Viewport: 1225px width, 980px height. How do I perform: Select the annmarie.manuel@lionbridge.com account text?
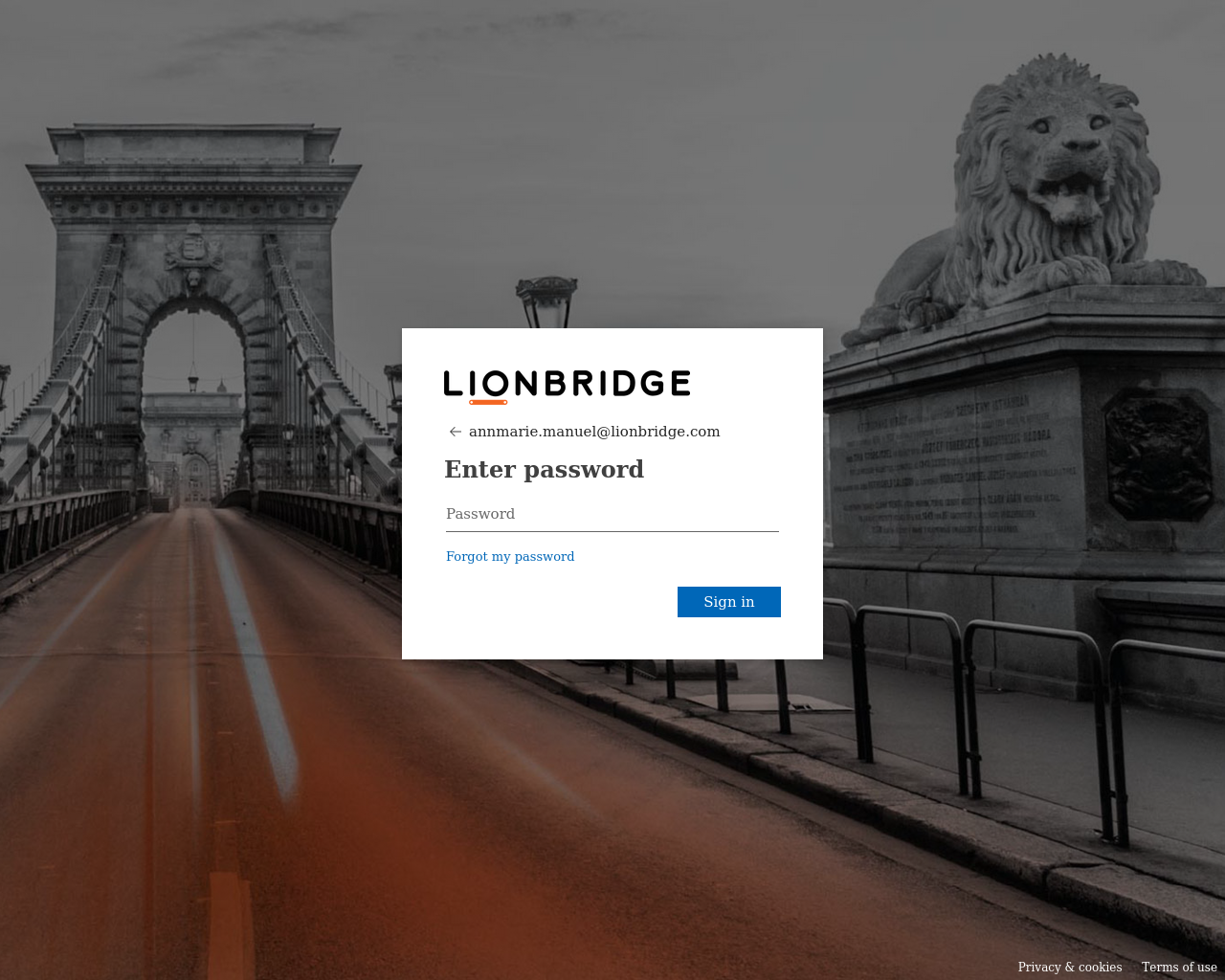coord(594,432)
